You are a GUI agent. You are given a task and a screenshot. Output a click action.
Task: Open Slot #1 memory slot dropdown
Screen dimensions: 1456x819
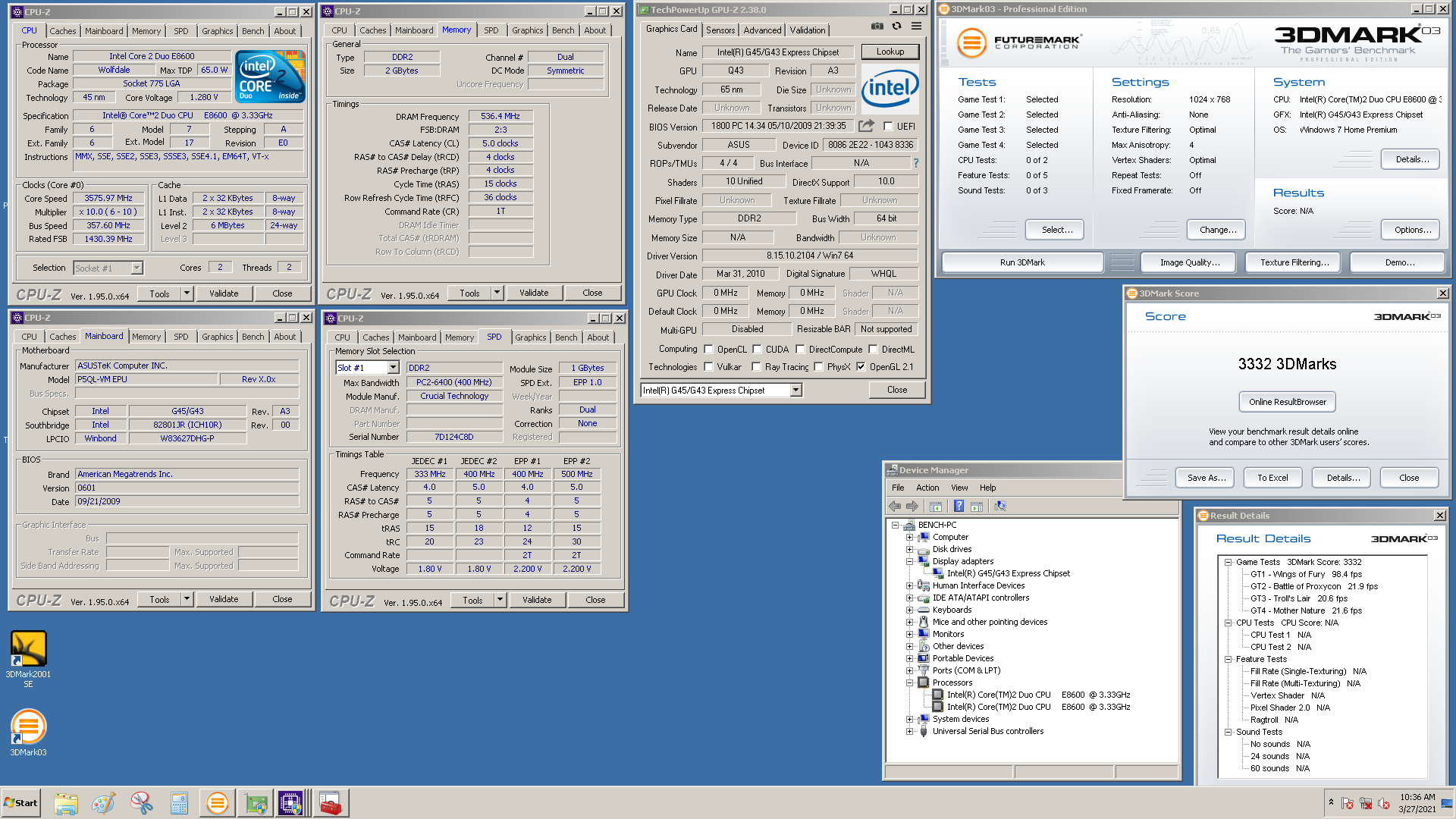(393, 368)
